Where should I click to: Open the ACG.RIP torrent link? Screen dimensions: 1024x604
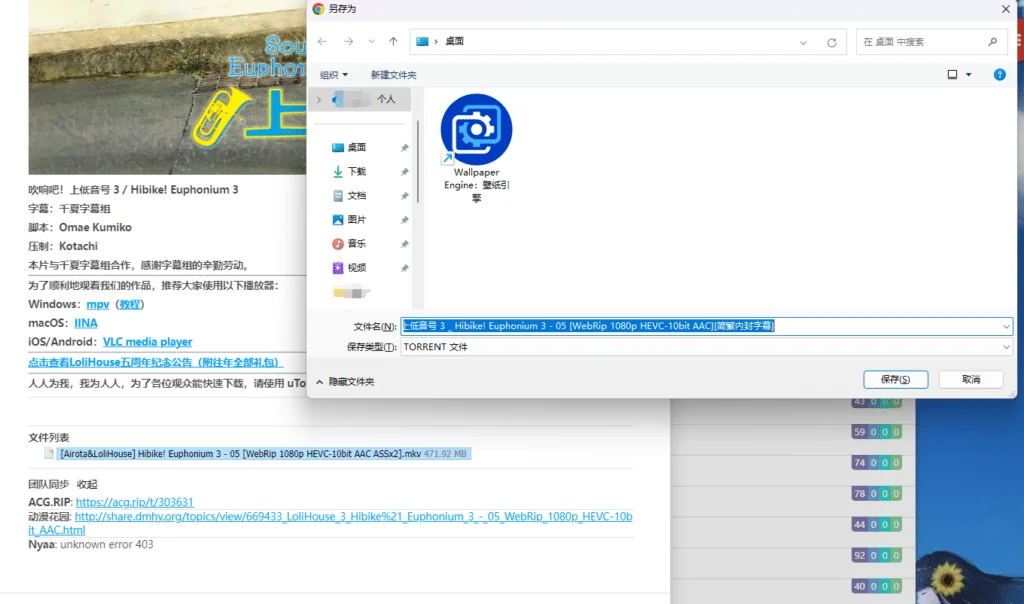[x=134, y=502]
